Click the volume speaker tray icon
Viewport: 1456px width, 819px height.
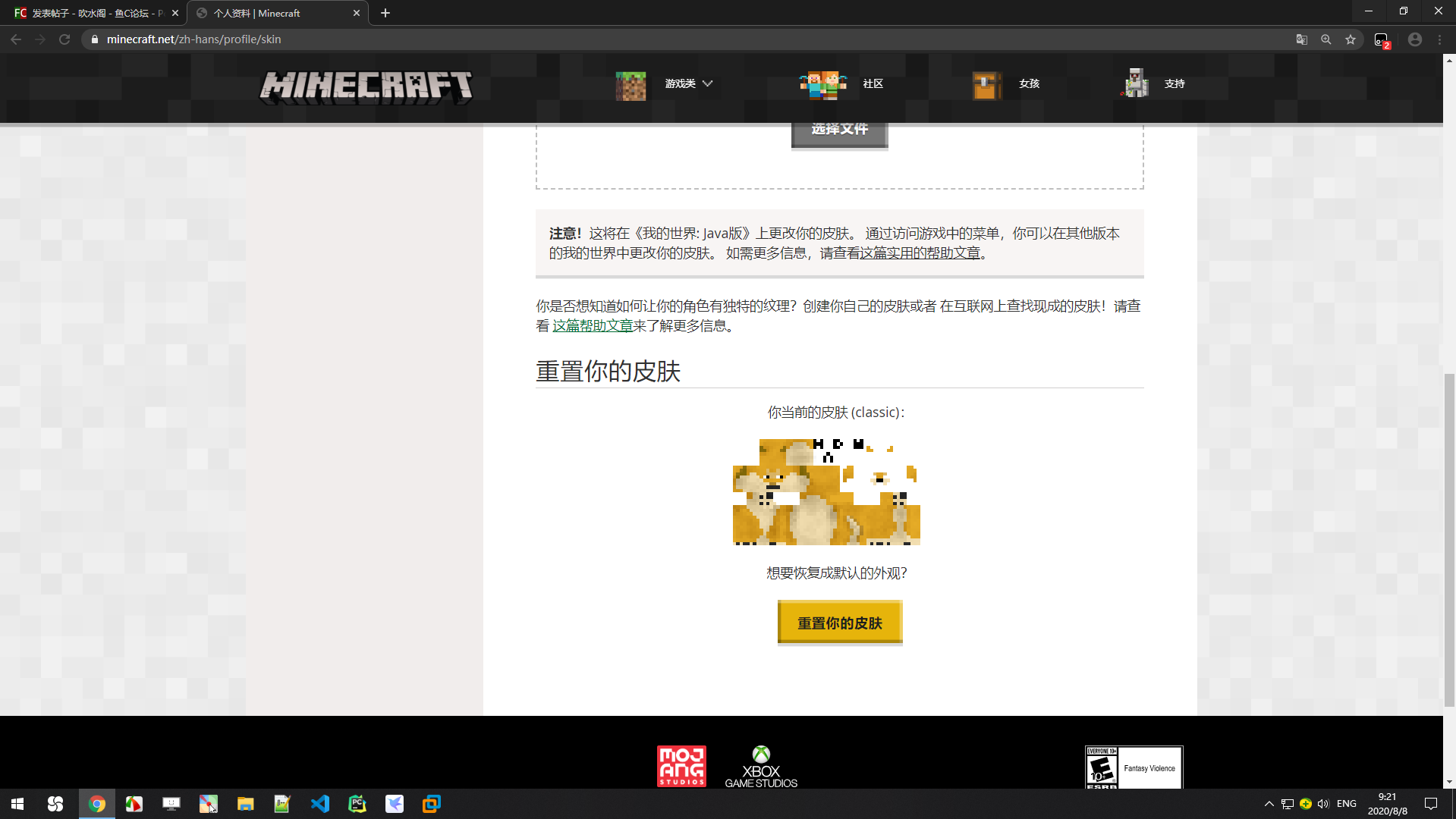coord(1324,804)
